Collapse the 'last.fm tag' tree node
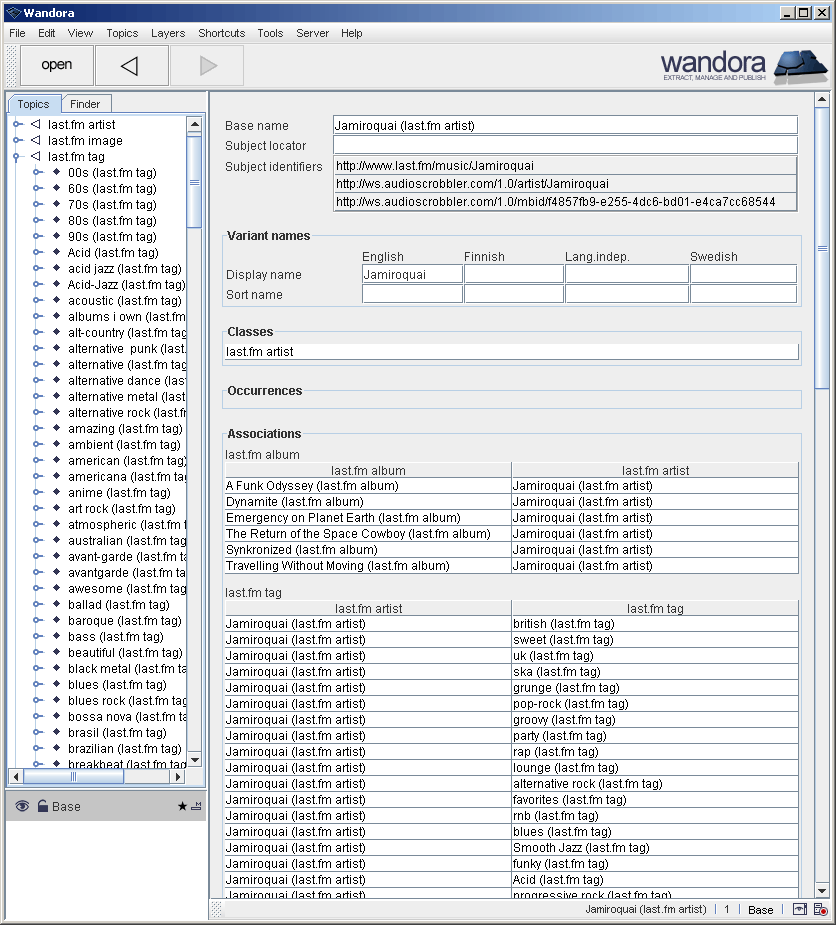The image size is (836, 925). 18,157
